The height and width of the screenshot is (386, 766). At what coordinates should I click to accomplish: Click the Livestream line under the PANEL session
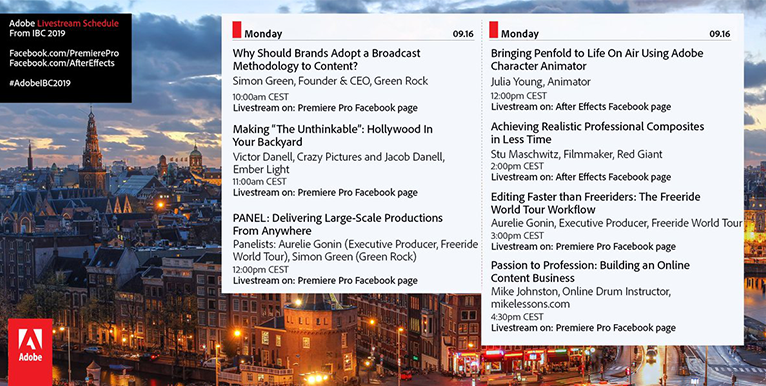325,280
